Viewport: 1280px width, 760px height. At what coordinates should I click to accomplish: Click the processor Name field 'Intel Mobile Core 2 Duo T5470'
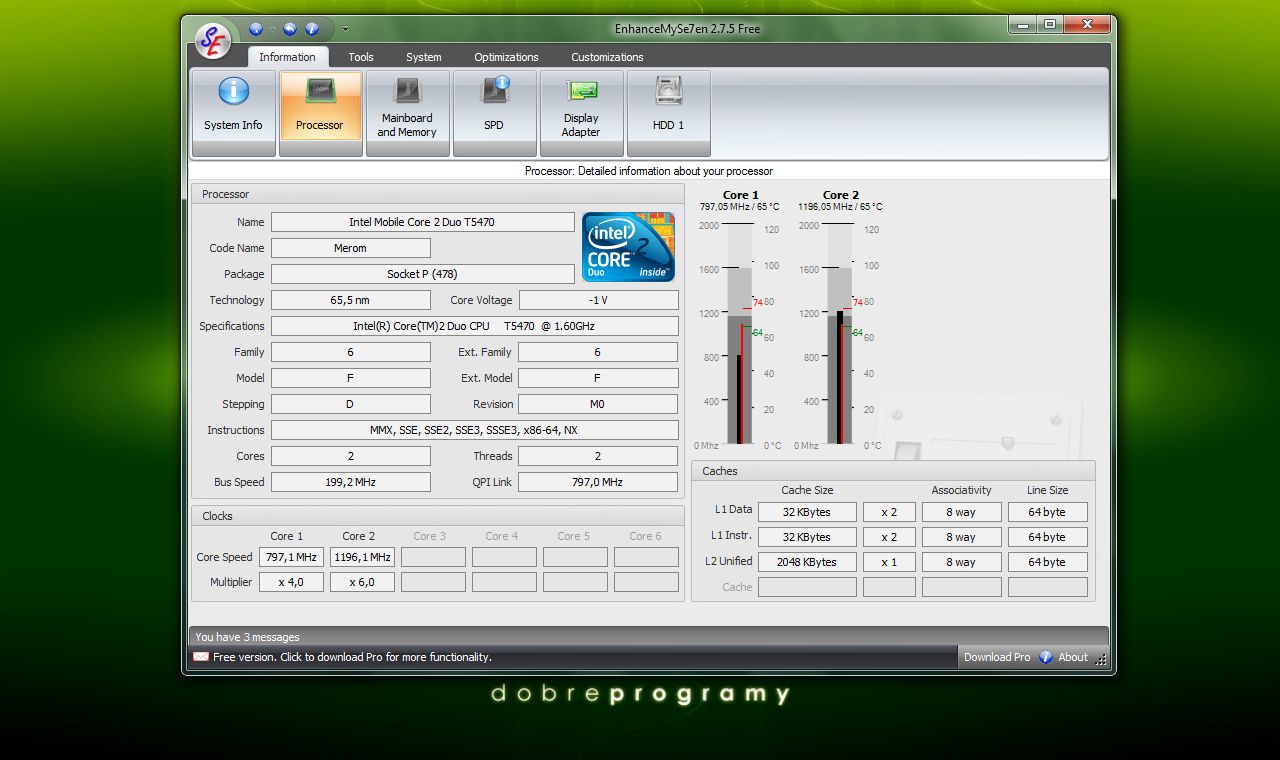(422, 222)
